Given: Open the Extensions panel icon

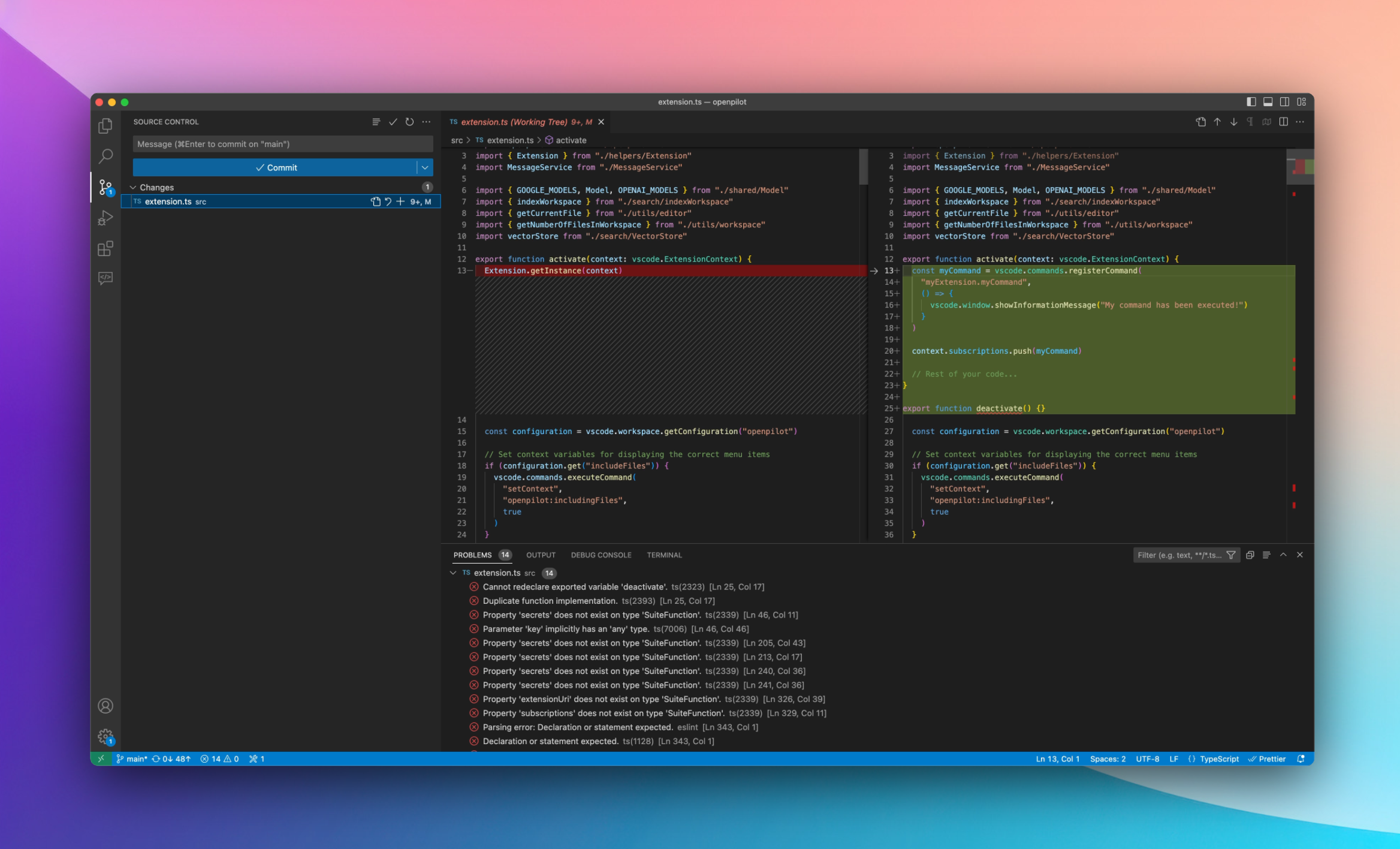Looking at the screenshot, I should [106, 249].
